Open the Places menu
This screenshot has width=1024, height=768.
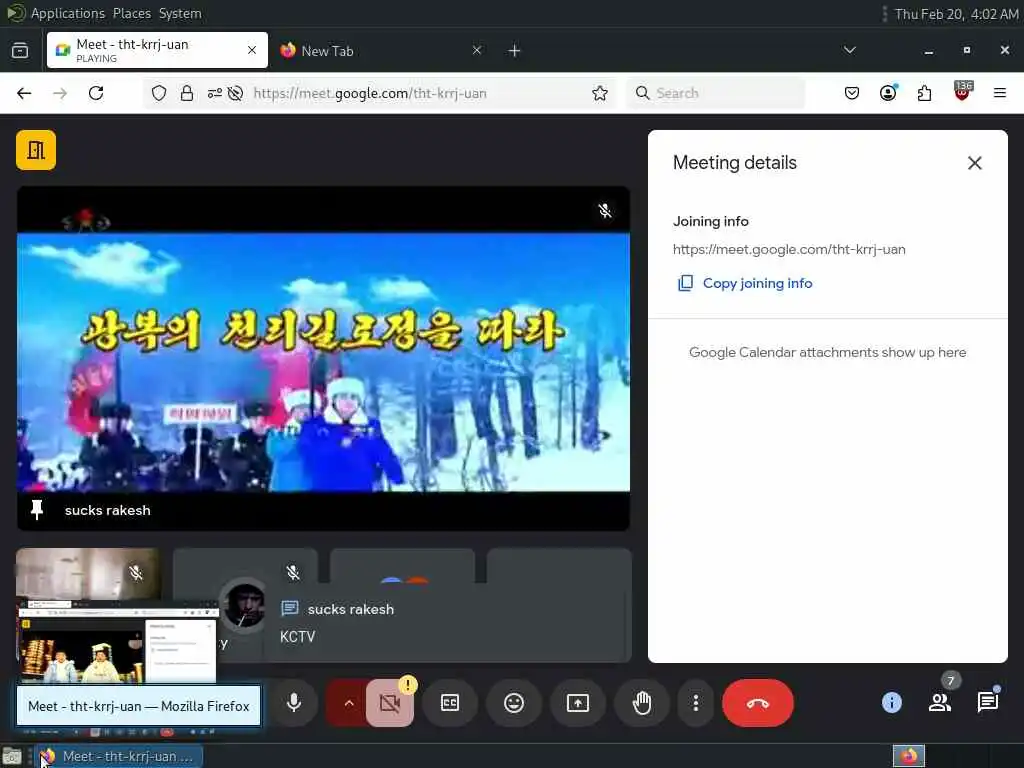coord(131,13)
